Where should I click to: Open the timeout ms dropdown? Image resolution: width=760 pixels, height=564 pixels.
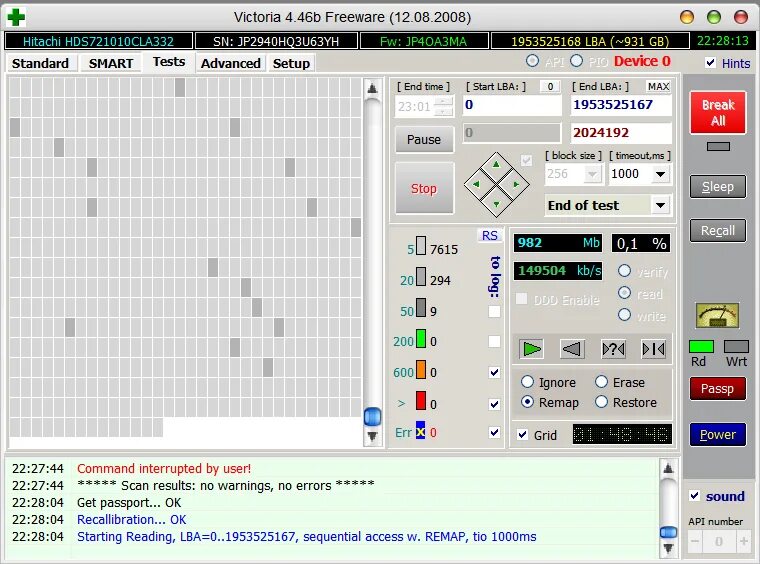(660, 174)
